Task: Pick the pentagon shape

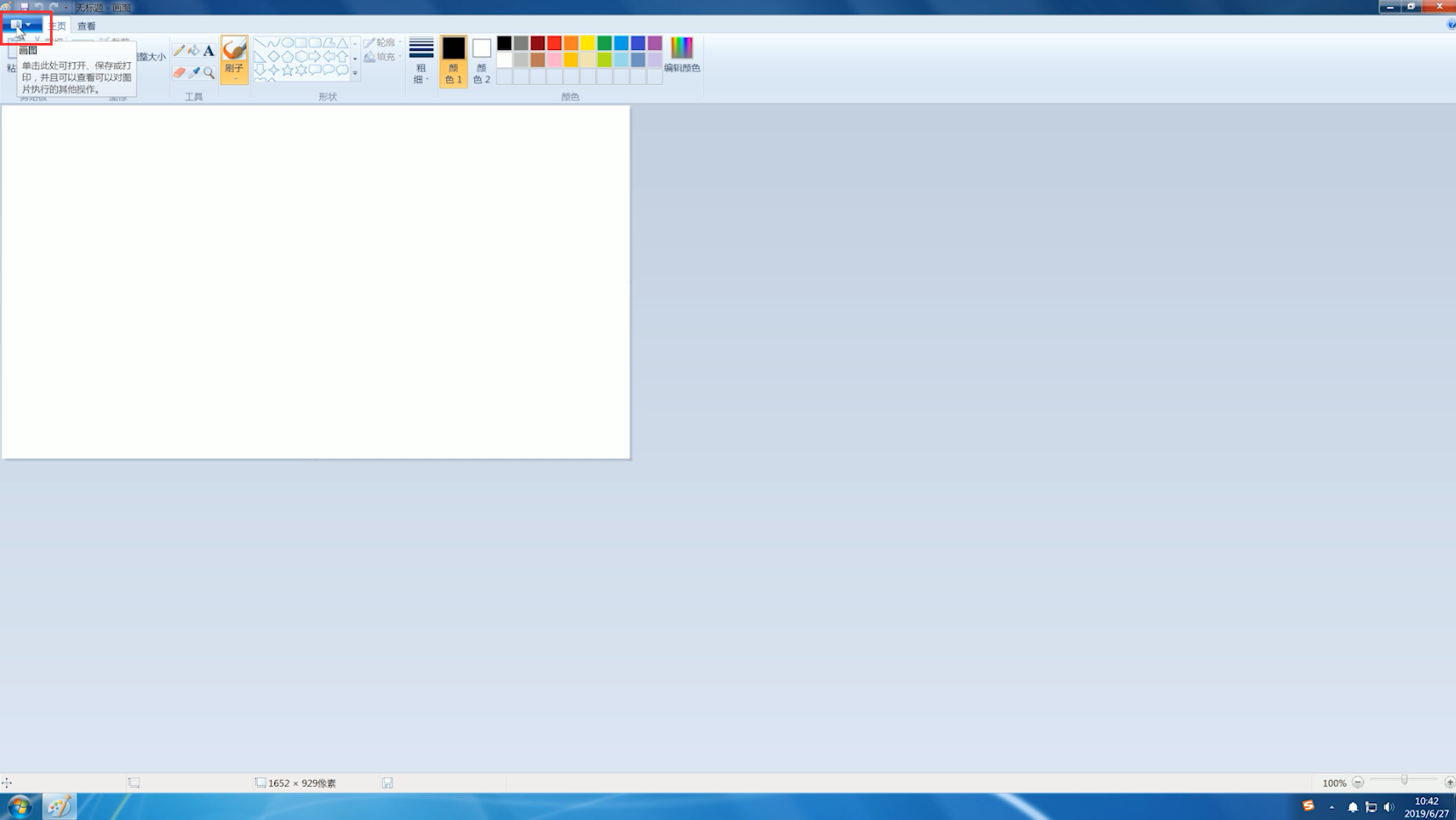Action: point(288,57)
